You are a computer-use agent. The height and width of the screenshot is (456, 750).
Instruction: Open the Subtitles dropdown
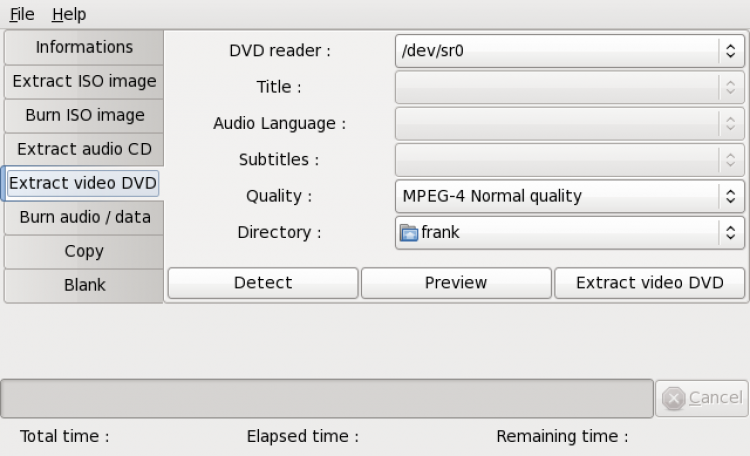pyautogui.click(x=570, y=160)
